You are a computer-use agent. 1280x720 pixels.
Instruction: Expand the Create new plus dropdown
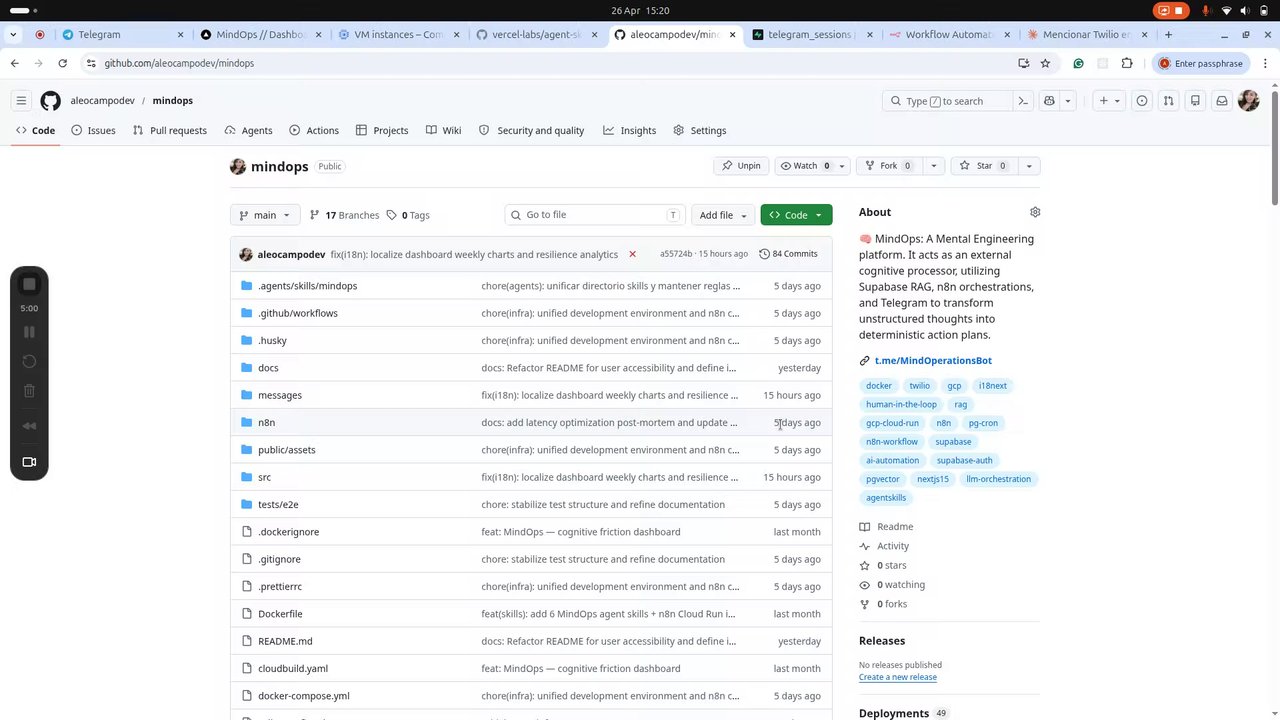coord(1109,101)
